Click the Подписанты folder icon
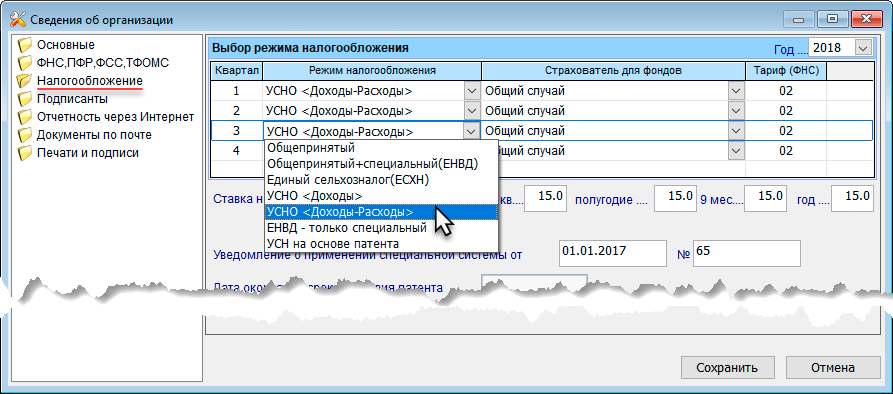 [24, 99]
